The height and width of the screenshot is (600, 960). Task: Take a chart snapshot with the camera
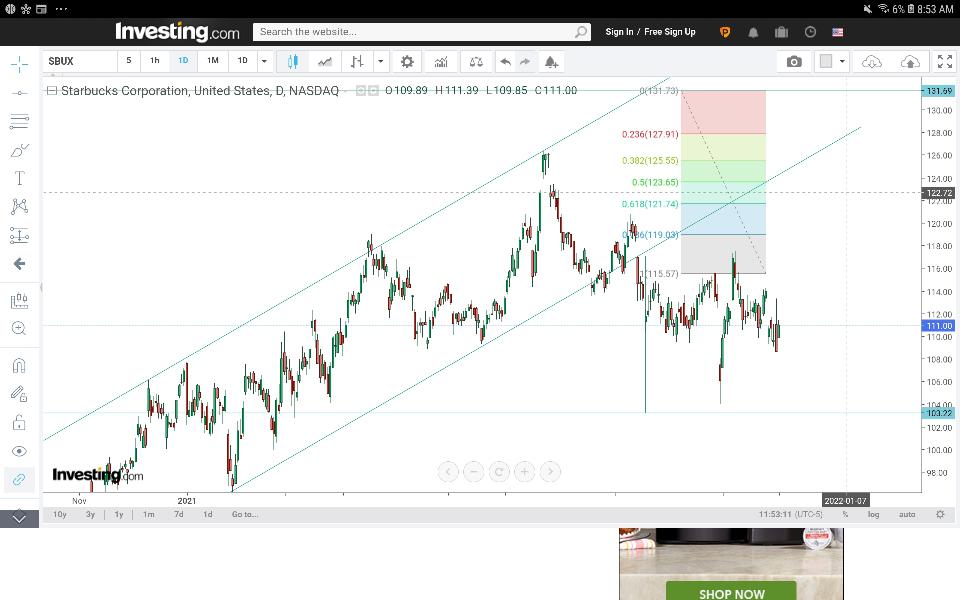click(x=794, y=61)
